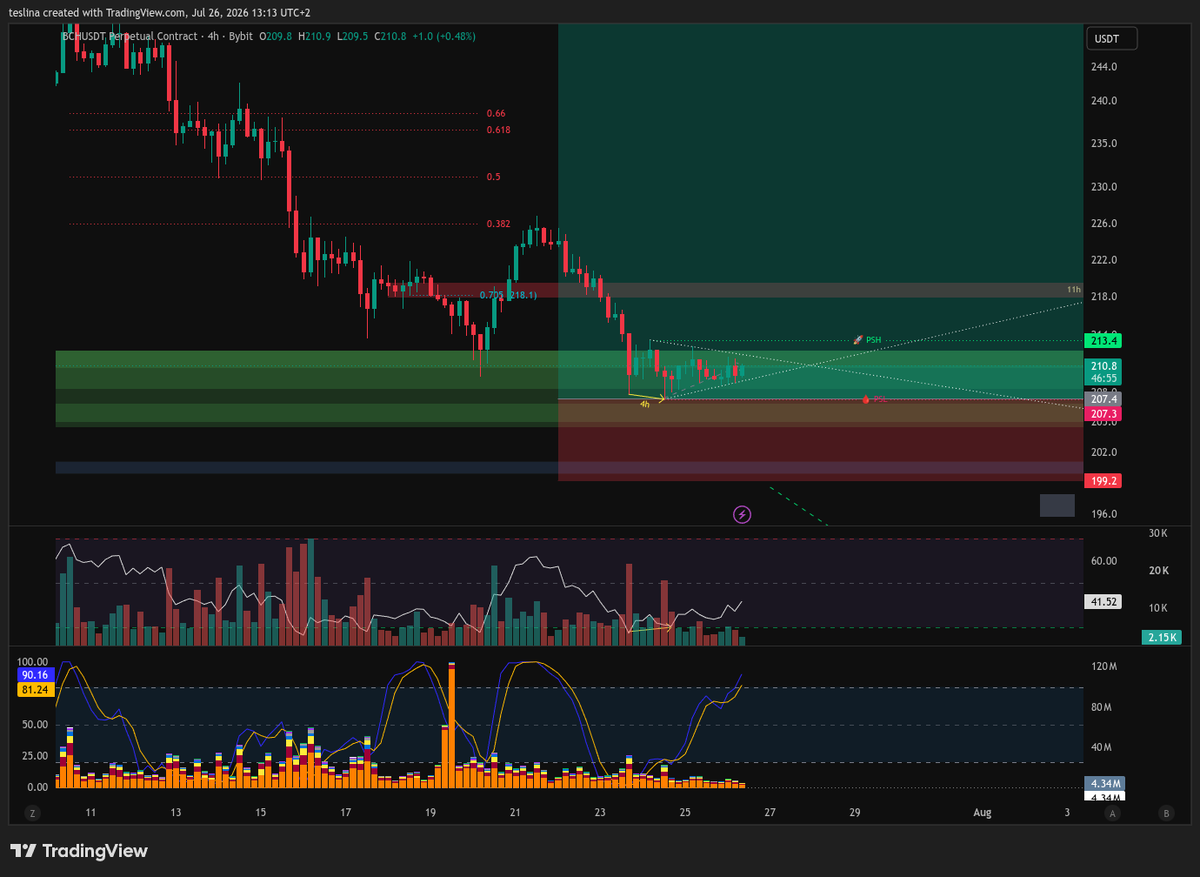Select the pink 207.3 price label
The height and width of the screenshot is (877, 1200).
[1104, 413]
